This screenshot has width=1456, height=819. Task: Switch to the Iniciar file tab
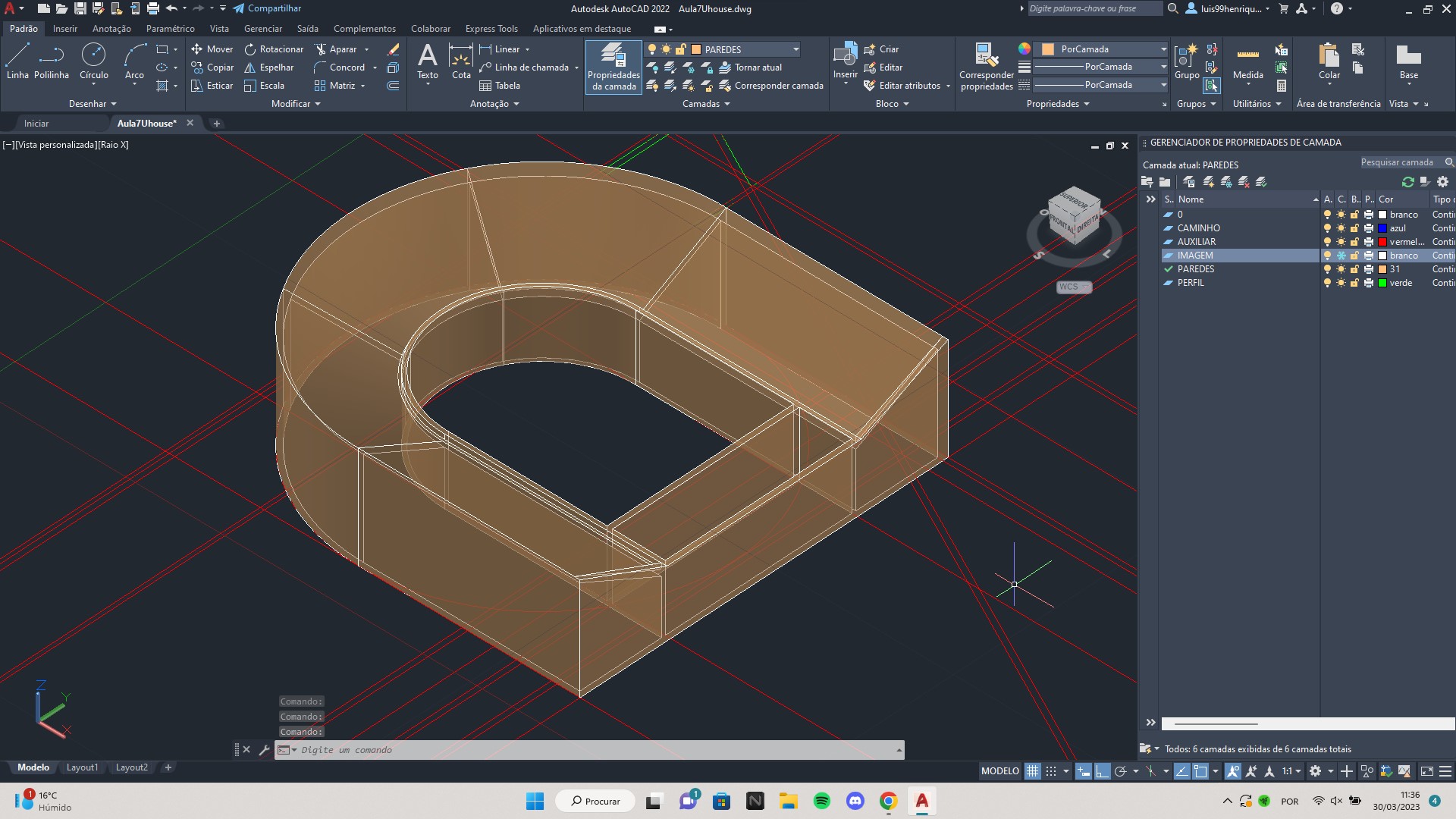click(36, 123)
